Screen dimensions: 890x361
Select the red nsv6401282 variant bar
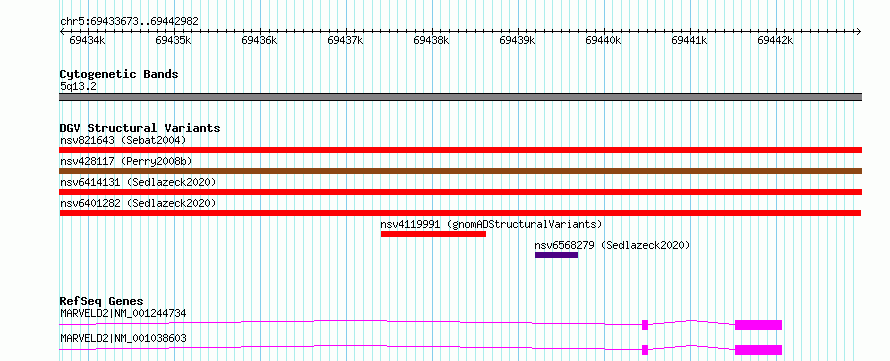460,213
